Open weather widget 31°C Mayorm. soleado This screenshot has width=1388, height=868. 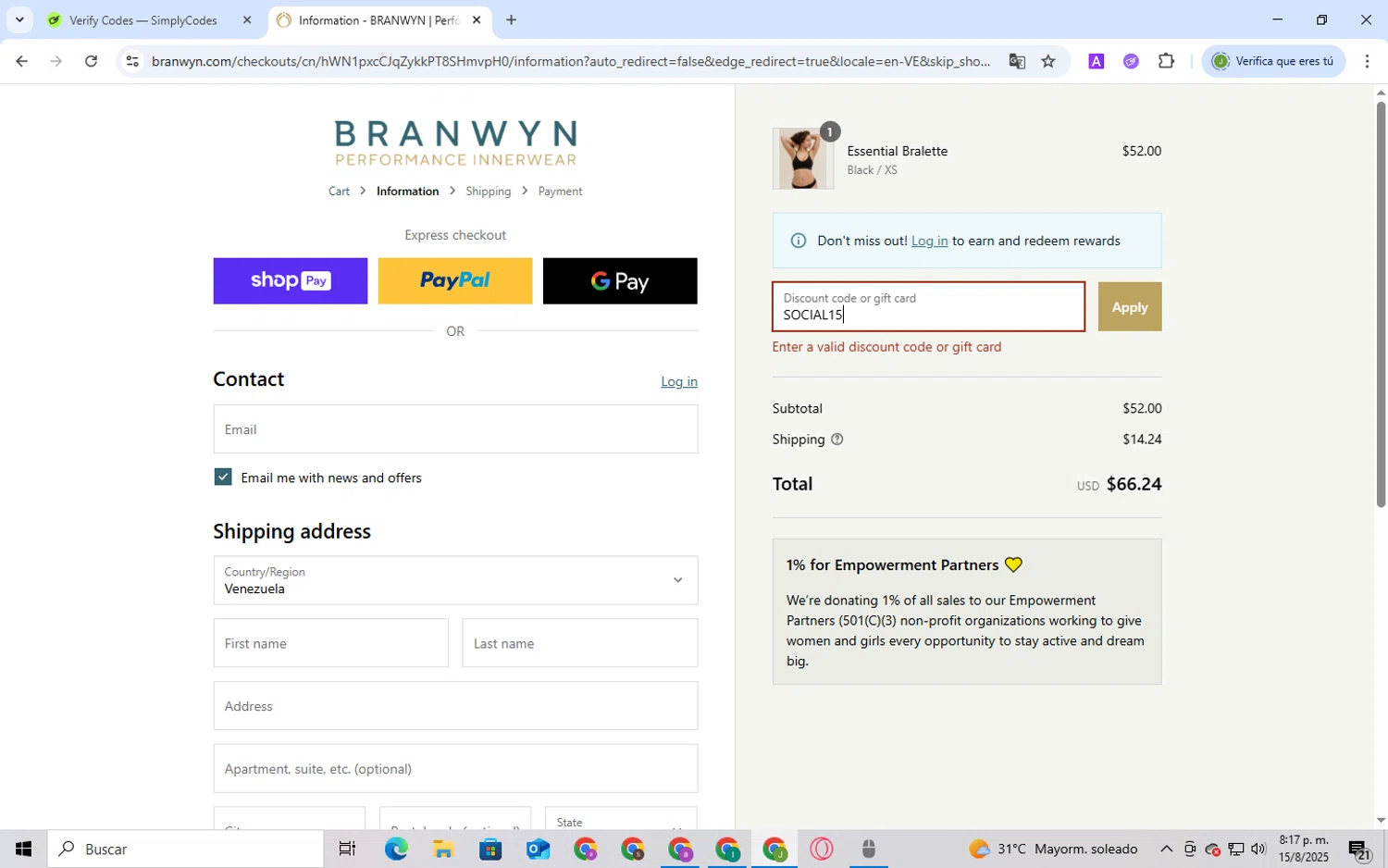tap(1053, 849)
